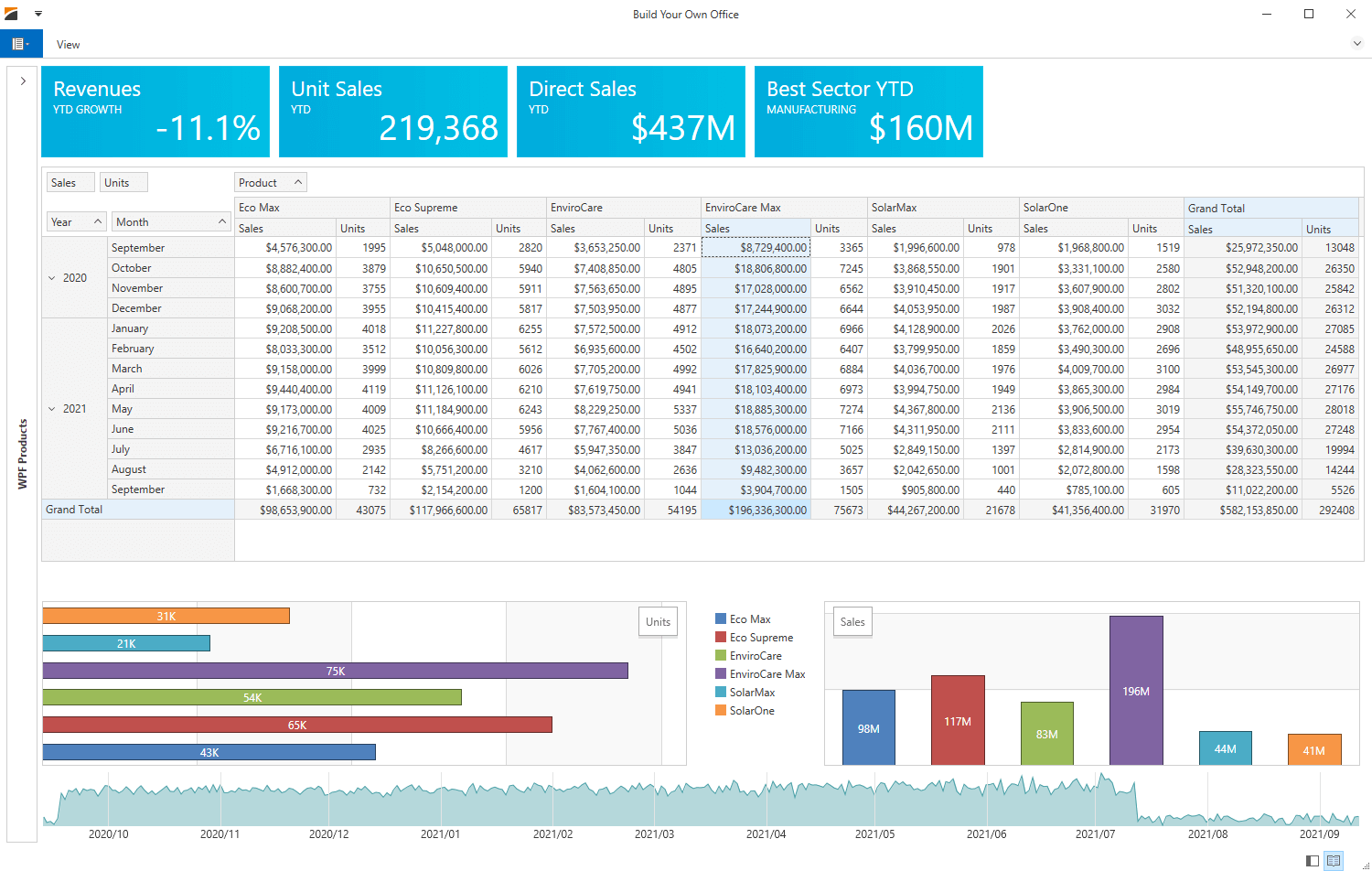Screen dimensions: 1372x871
Task: Open the blue application menu button
Action: click(20, 44)
